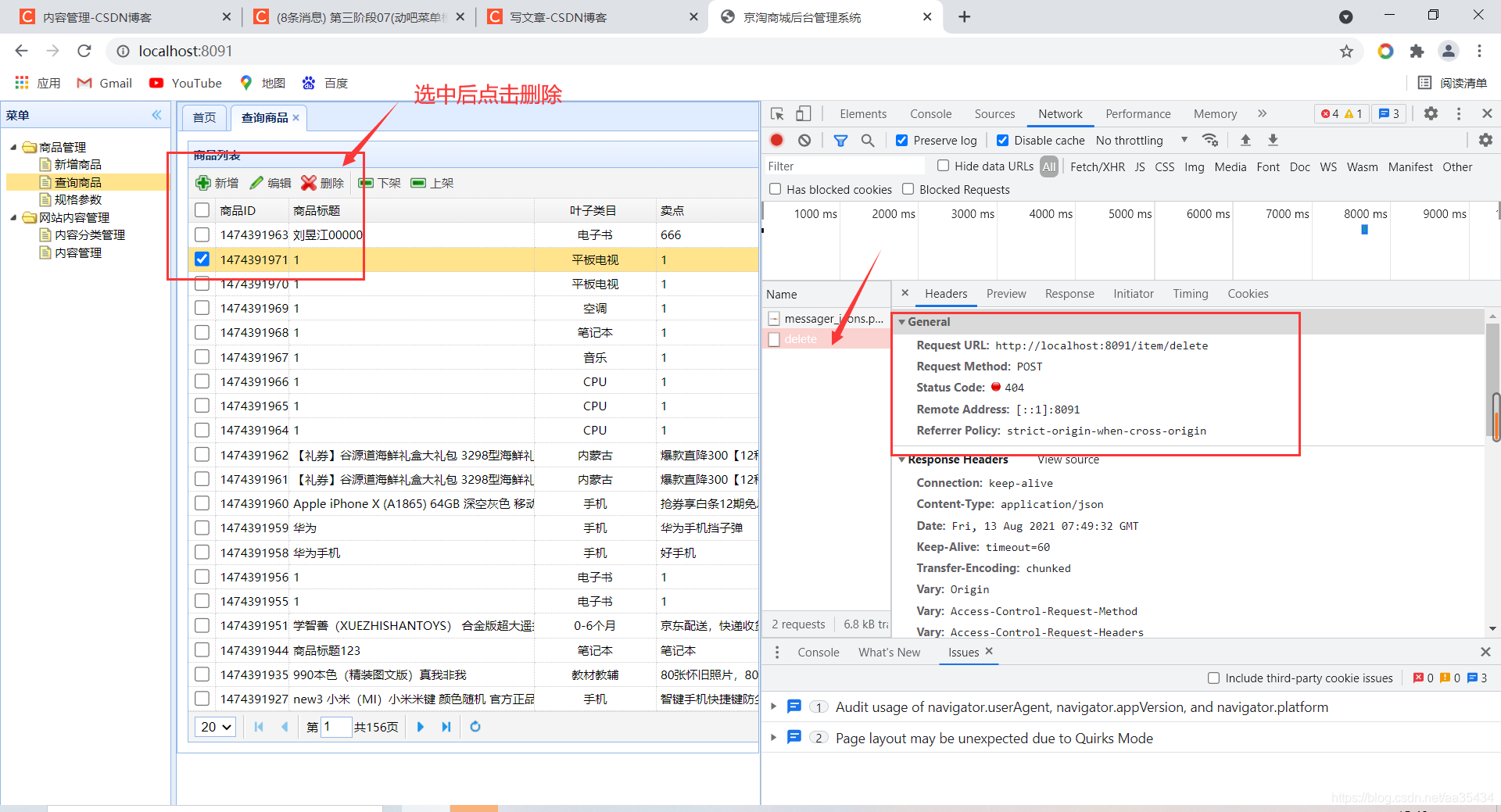1501x812 pixels.
Task: Close the DevTools panel
Action: [x=1487, y=113]
